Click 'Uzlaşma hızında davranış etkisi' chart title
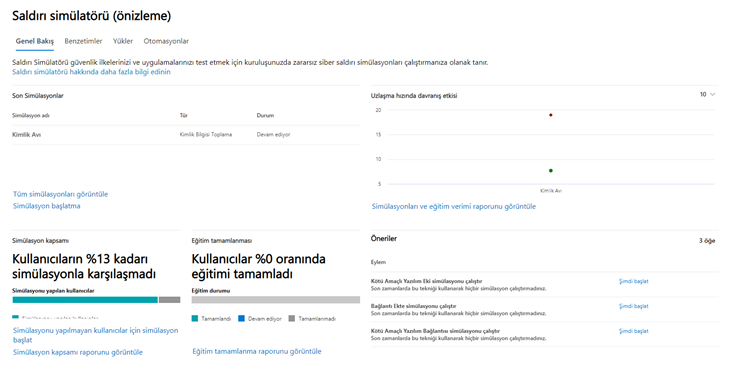 pos(414,95)
